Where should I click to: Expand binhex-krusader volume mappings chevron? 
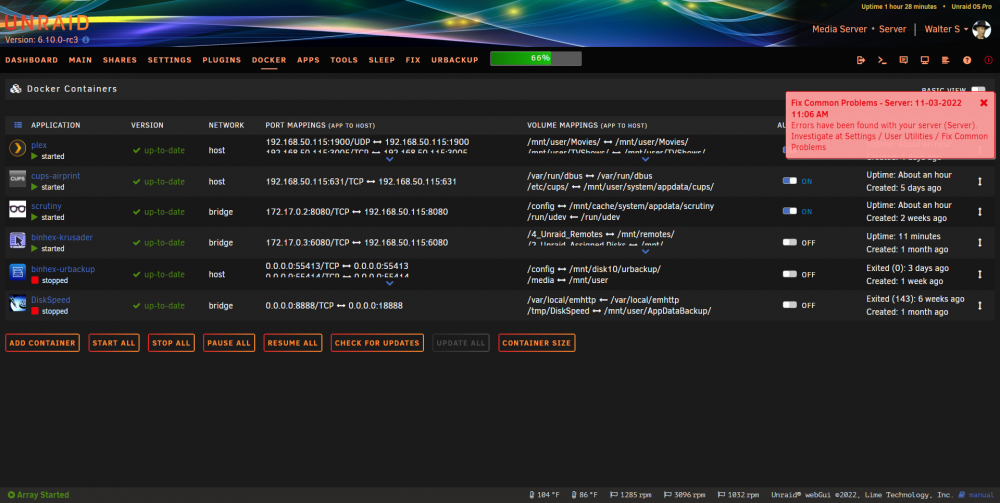(645, 252)
